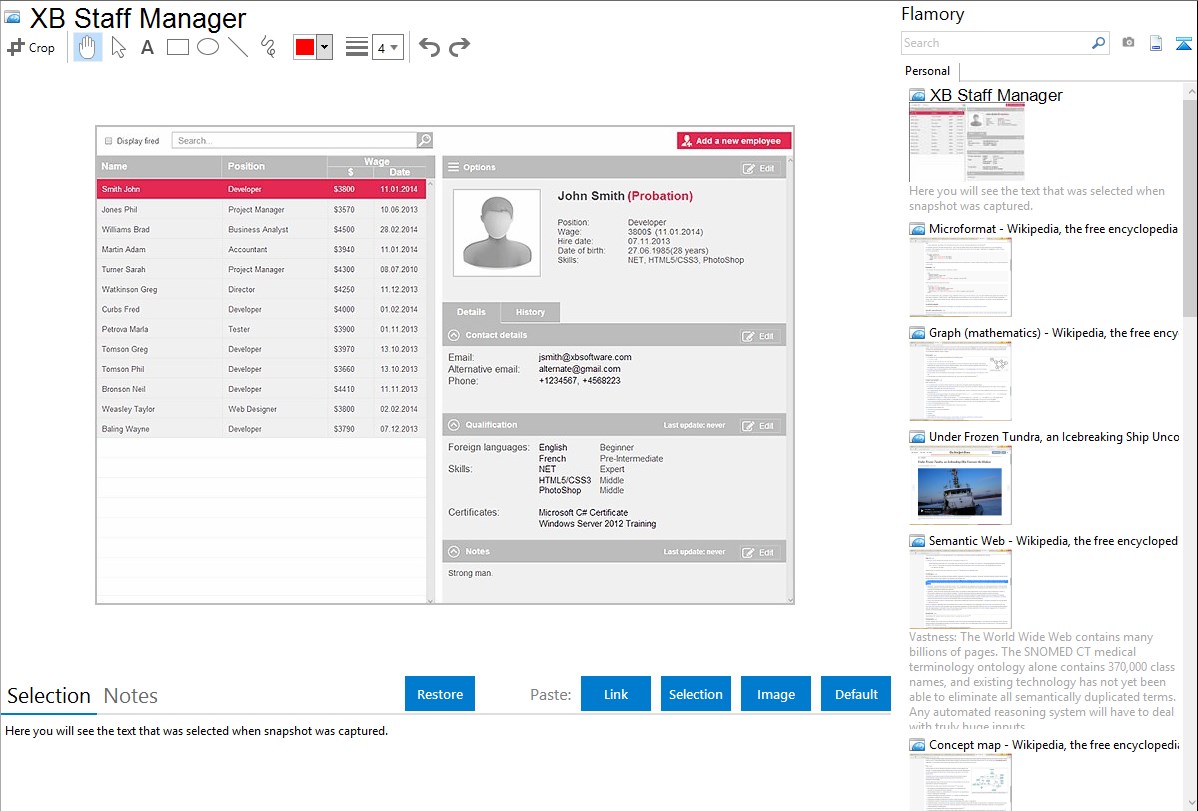Click the Restore button

click(439, 694)
